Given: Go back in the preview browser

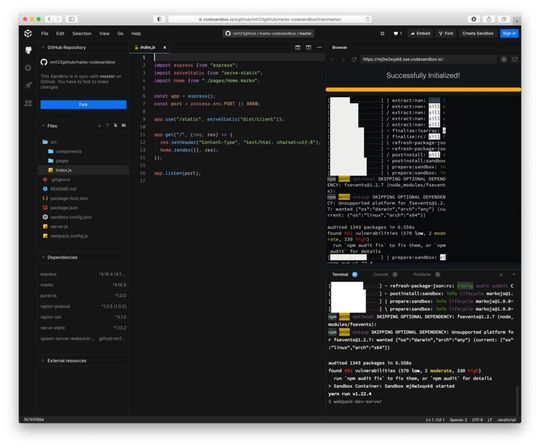Looking at the screenshot, I should coord(332,60).
